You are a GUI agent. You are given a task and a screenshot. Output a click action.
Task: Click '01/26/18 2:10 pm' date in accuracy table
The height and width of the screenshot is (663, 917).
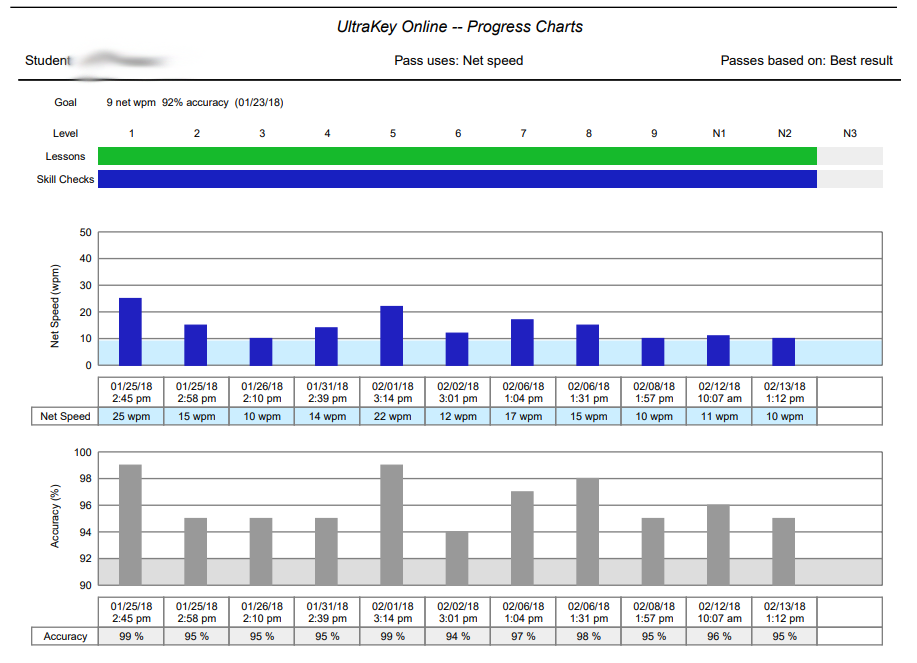tap(262, 612)
